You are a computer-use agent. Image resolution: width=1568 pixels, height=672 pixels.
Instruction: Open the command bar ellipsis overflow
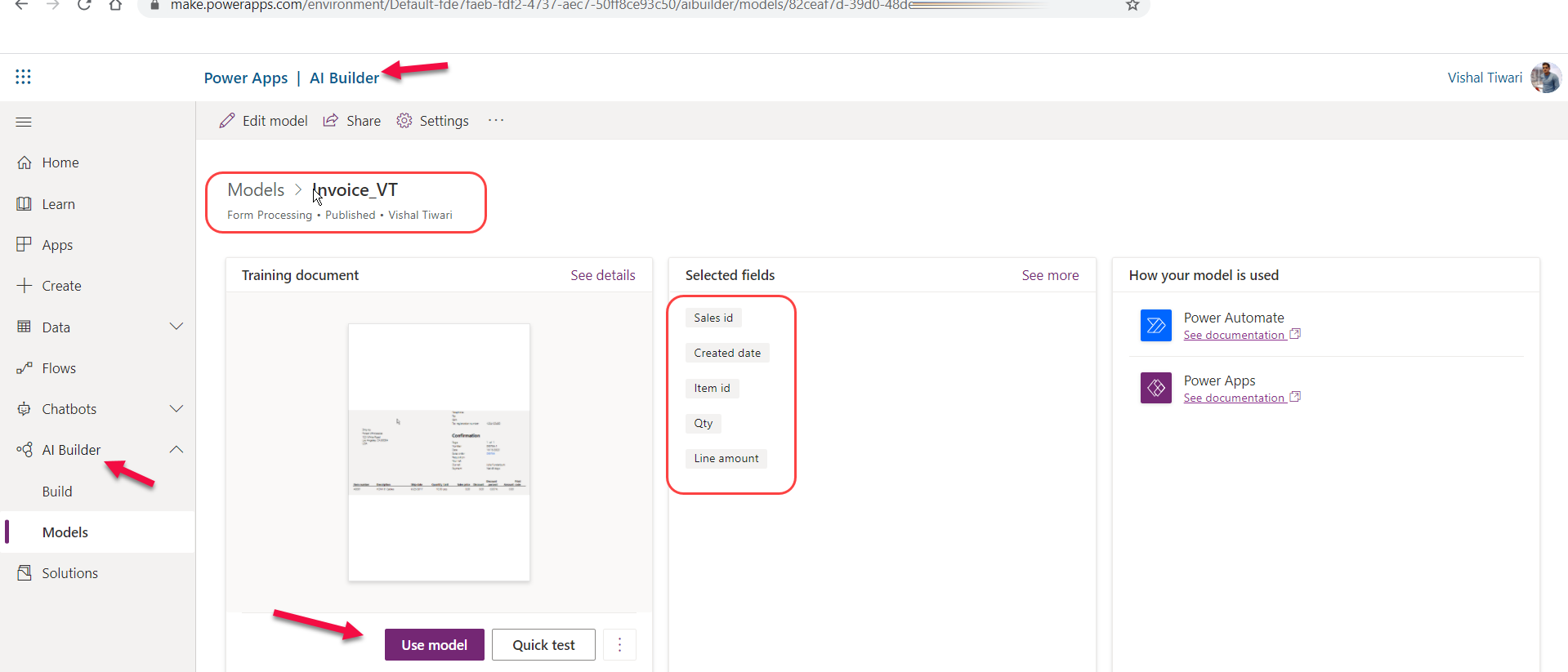tap(496, 120)
